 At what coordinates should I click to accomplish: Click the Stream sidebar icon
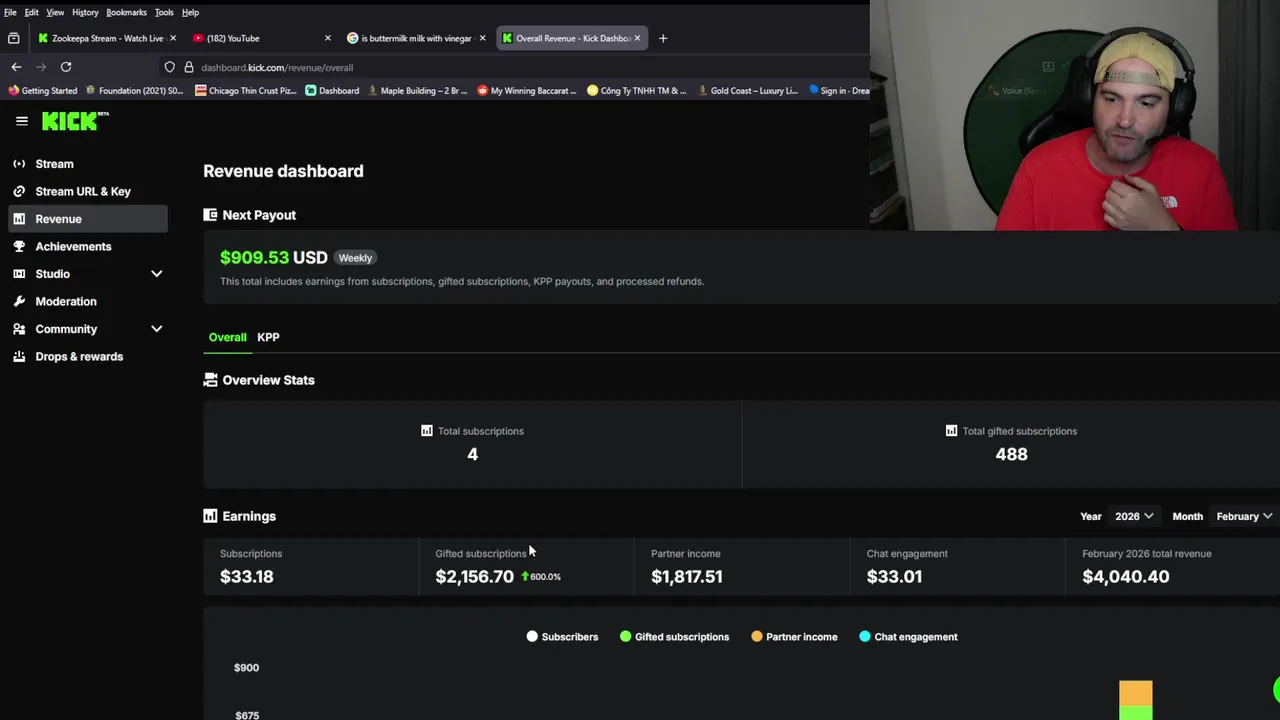[19, 164]
